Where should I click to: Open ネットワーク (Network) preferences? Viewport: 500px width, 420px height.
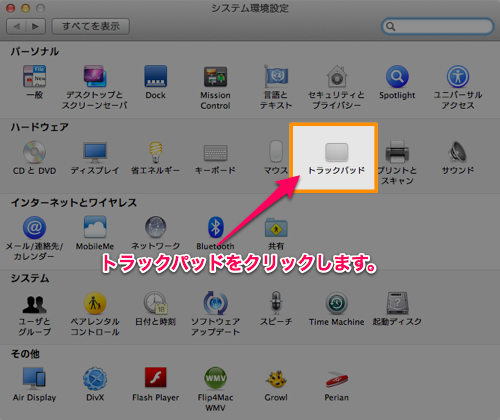pyautogui.click(x=155, y=227)
